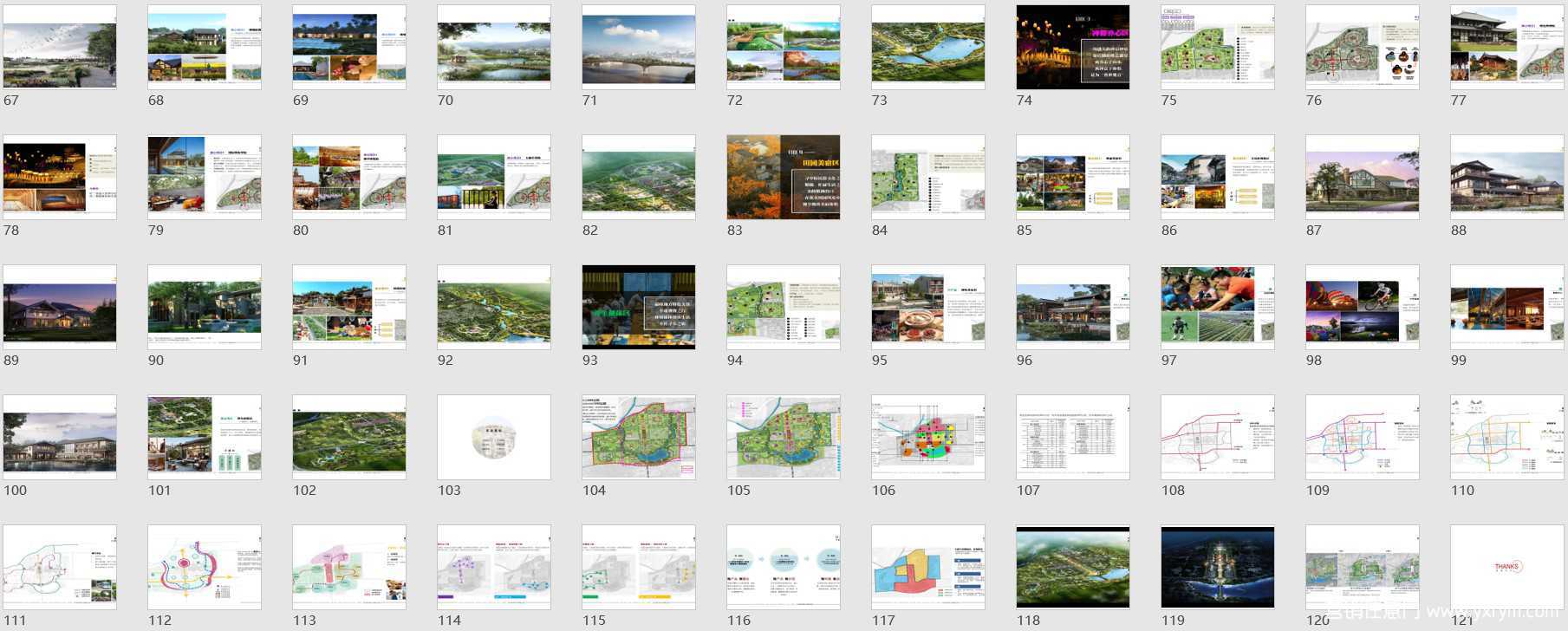
Task: Select slide 98 with hot air balloon
Action: [1363, 307]
